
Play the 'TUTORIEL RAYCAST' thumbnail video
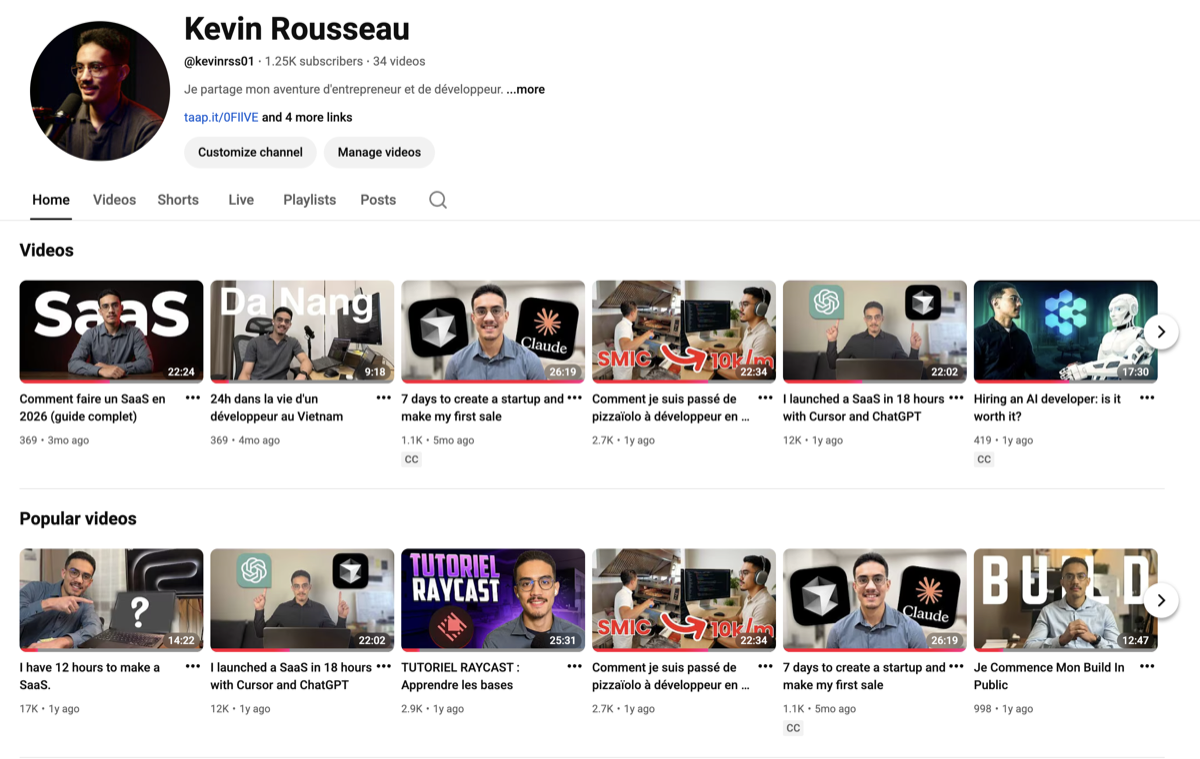coord(493,599)
